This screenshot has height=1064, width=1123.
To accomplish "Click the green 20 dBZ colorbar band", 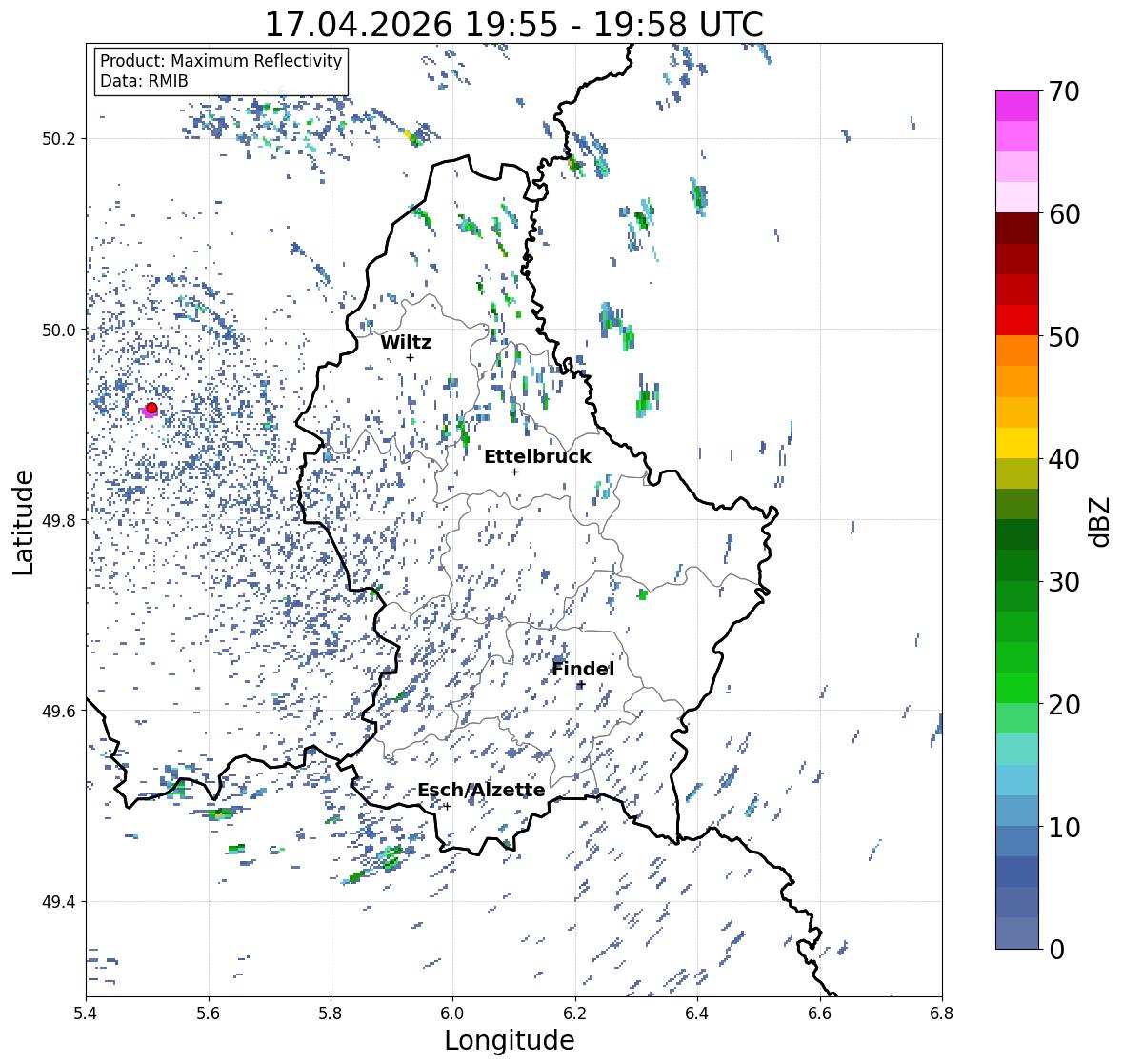I will pos(1017,688).
